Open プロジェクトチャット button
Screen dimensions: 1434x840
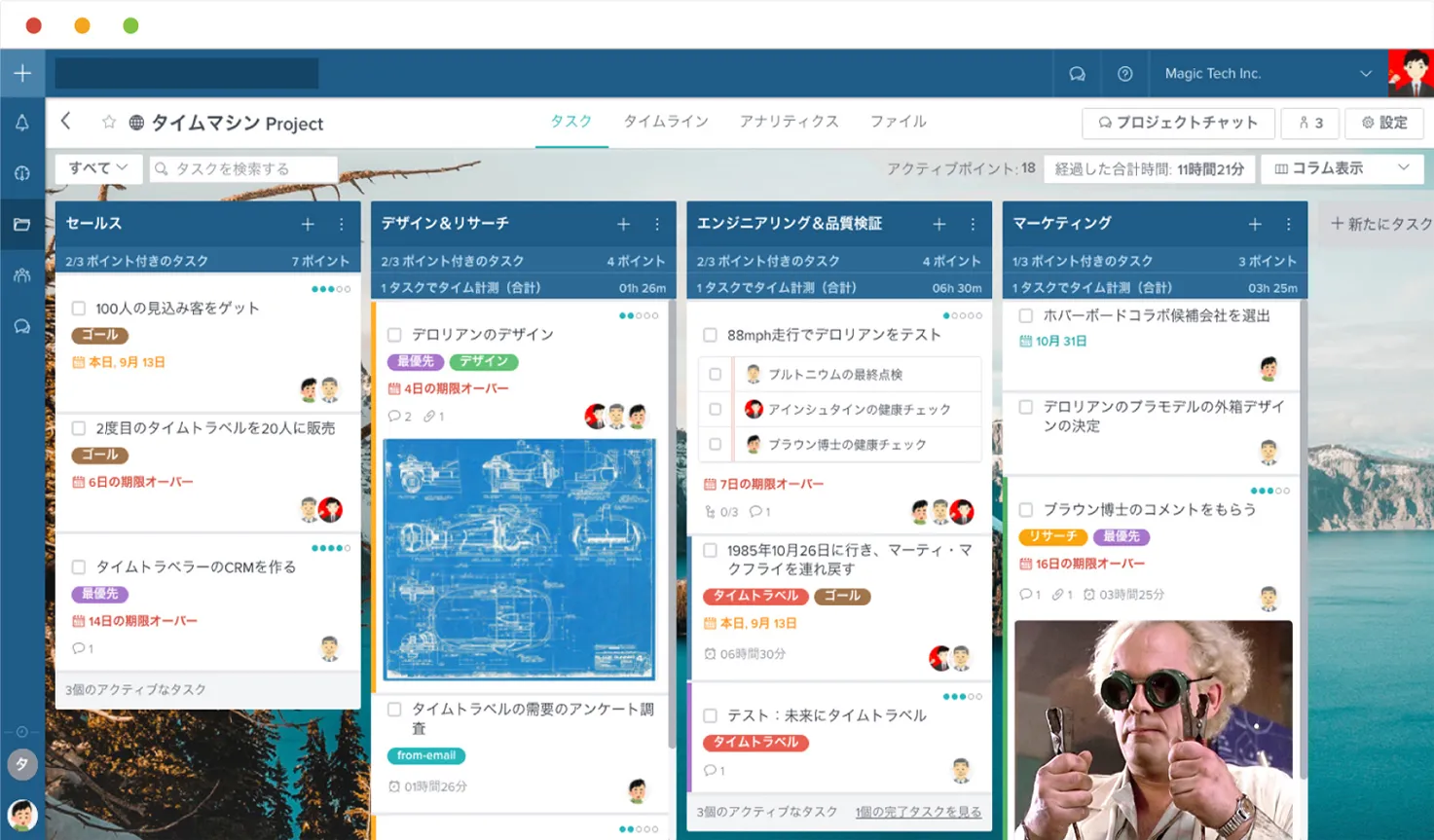tap(1178, 123)
